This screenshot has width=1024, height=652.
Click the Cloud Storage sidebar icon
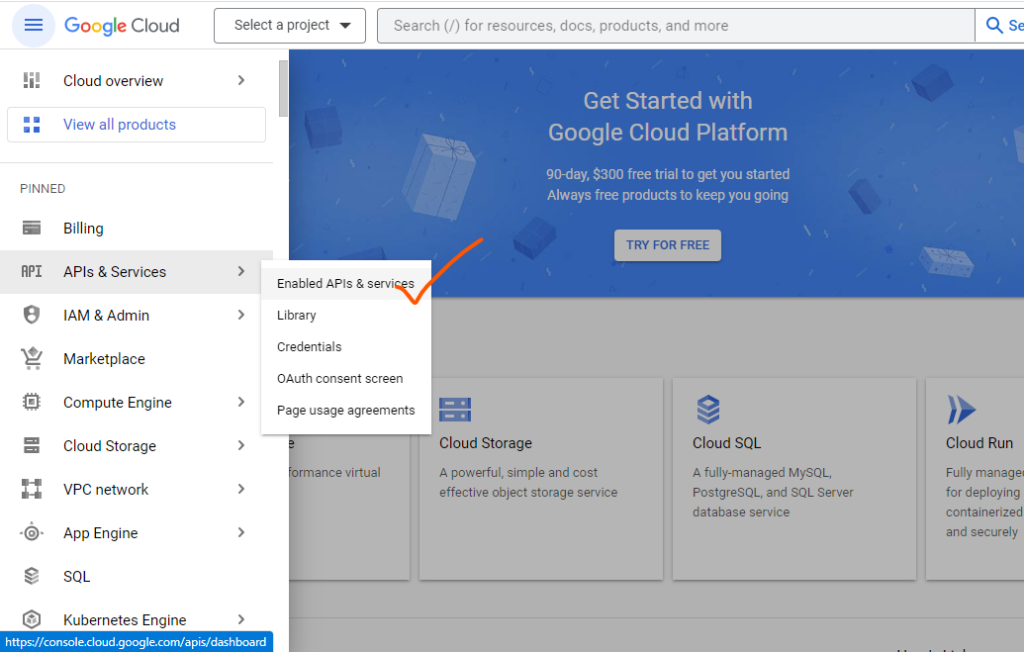point(31,446)
